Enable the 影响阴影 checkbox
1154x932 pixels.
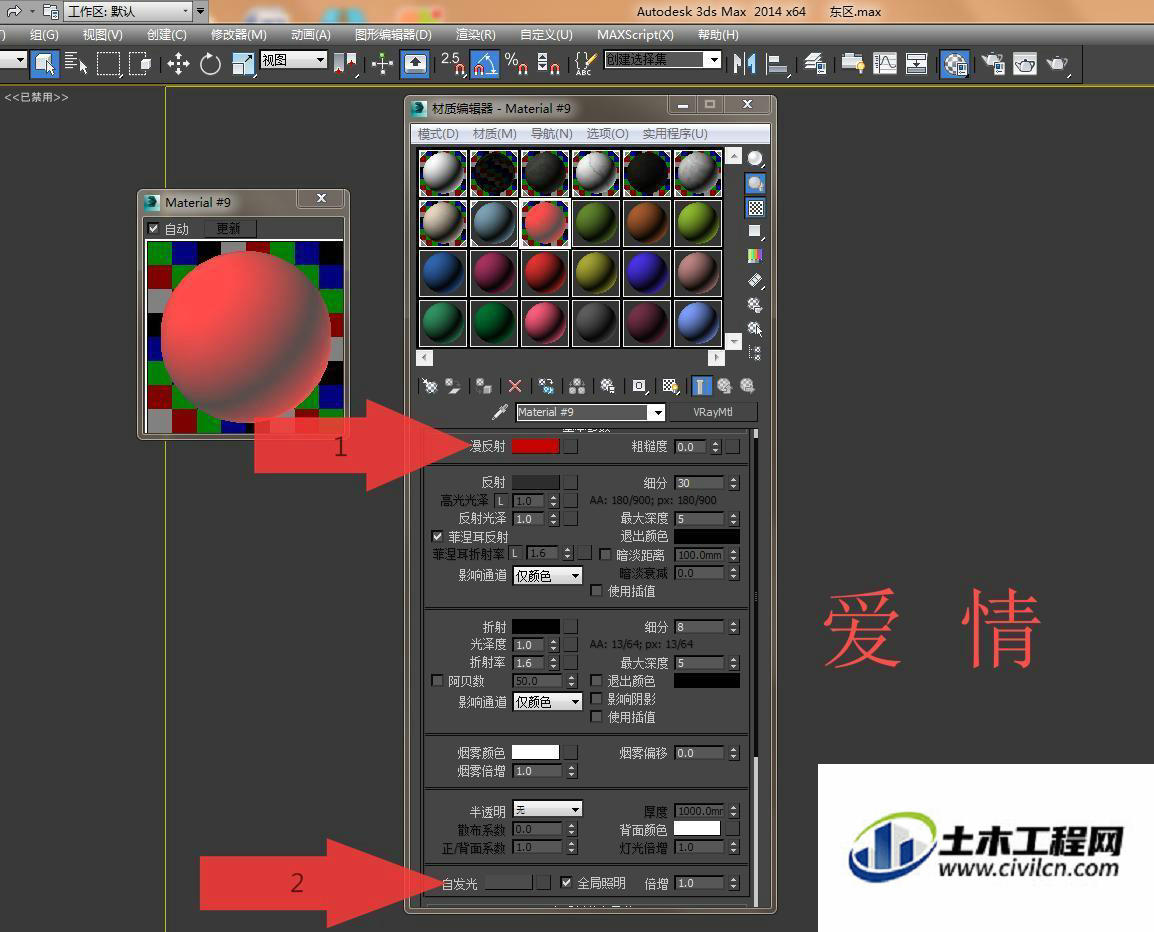click(596, 699)
